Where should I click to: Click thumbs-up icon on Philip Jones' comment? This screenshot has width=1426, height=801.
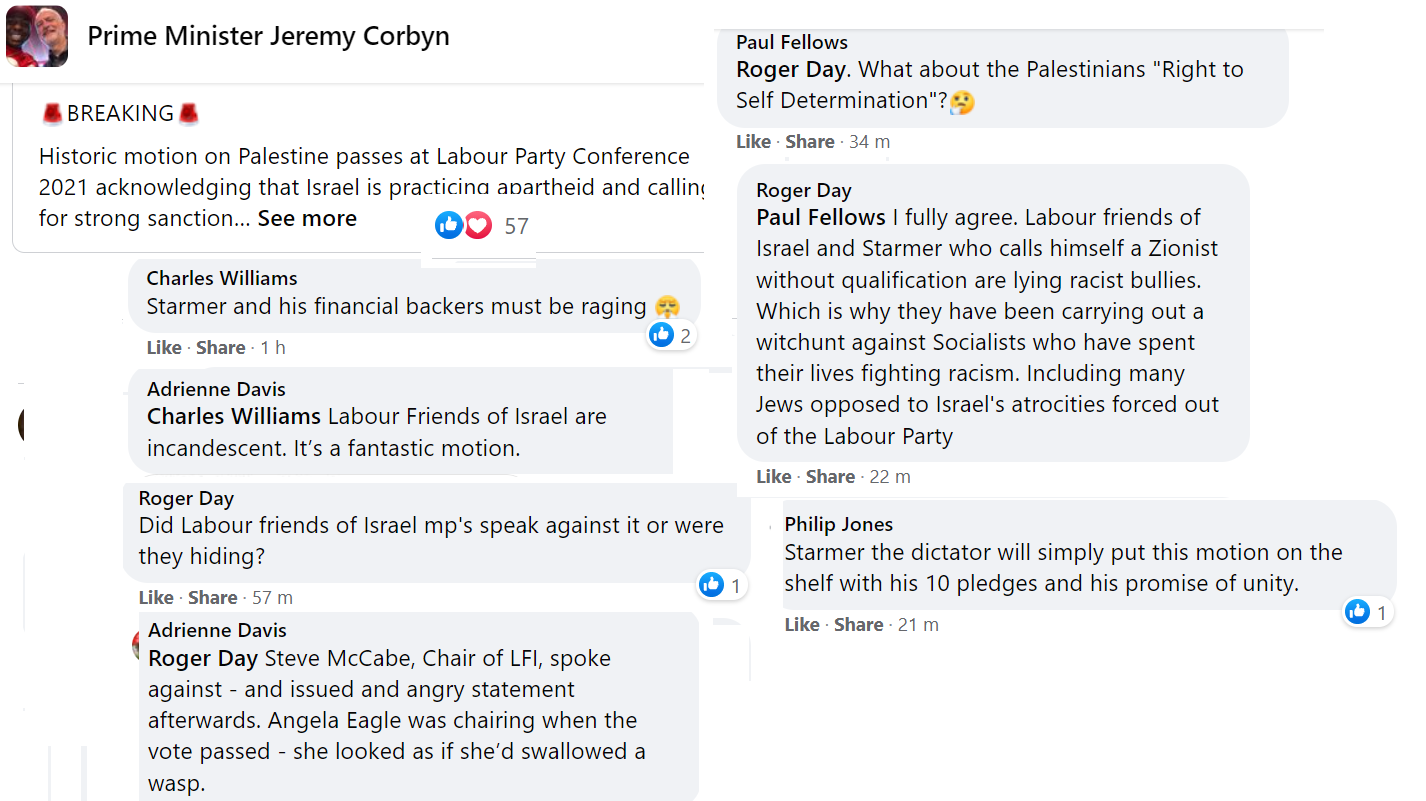pos(1357,612)
